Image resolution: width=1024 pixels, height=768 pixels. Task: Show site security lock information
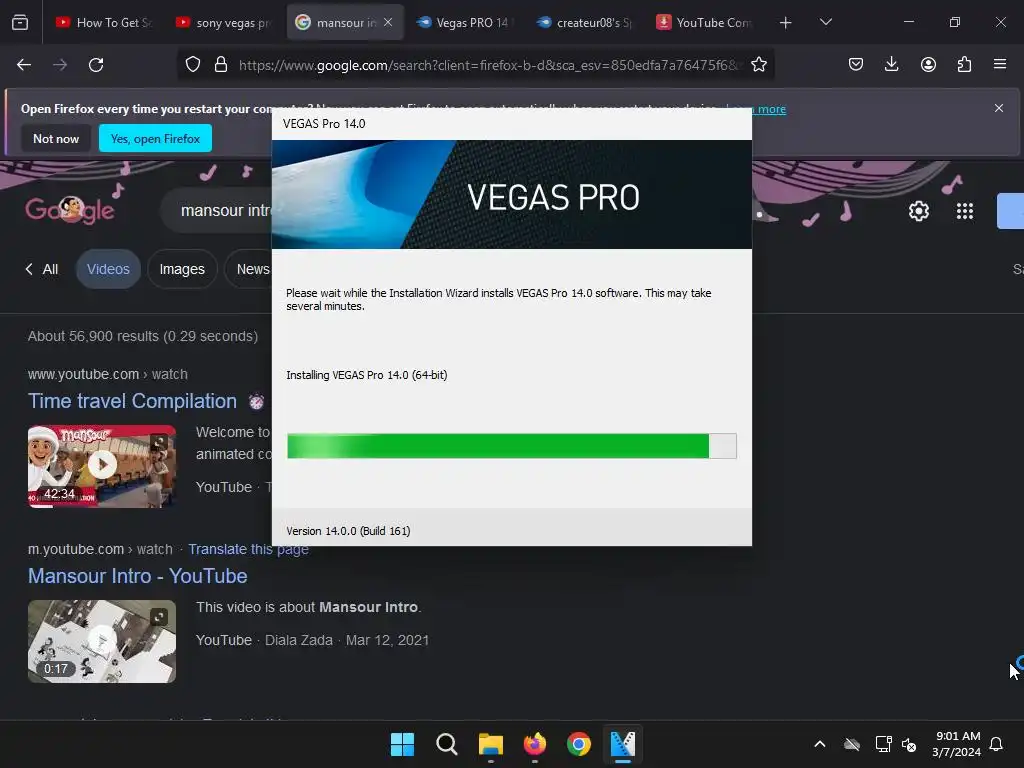click(221, 65)
